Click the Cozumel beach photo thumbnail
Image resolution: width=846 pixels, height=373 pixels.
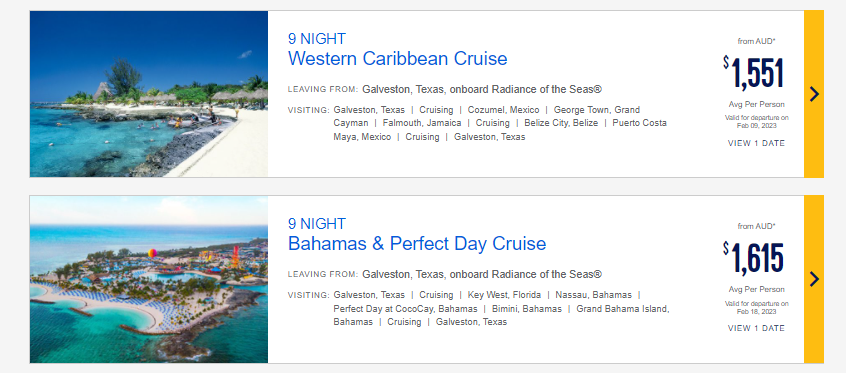coord(149,94)
